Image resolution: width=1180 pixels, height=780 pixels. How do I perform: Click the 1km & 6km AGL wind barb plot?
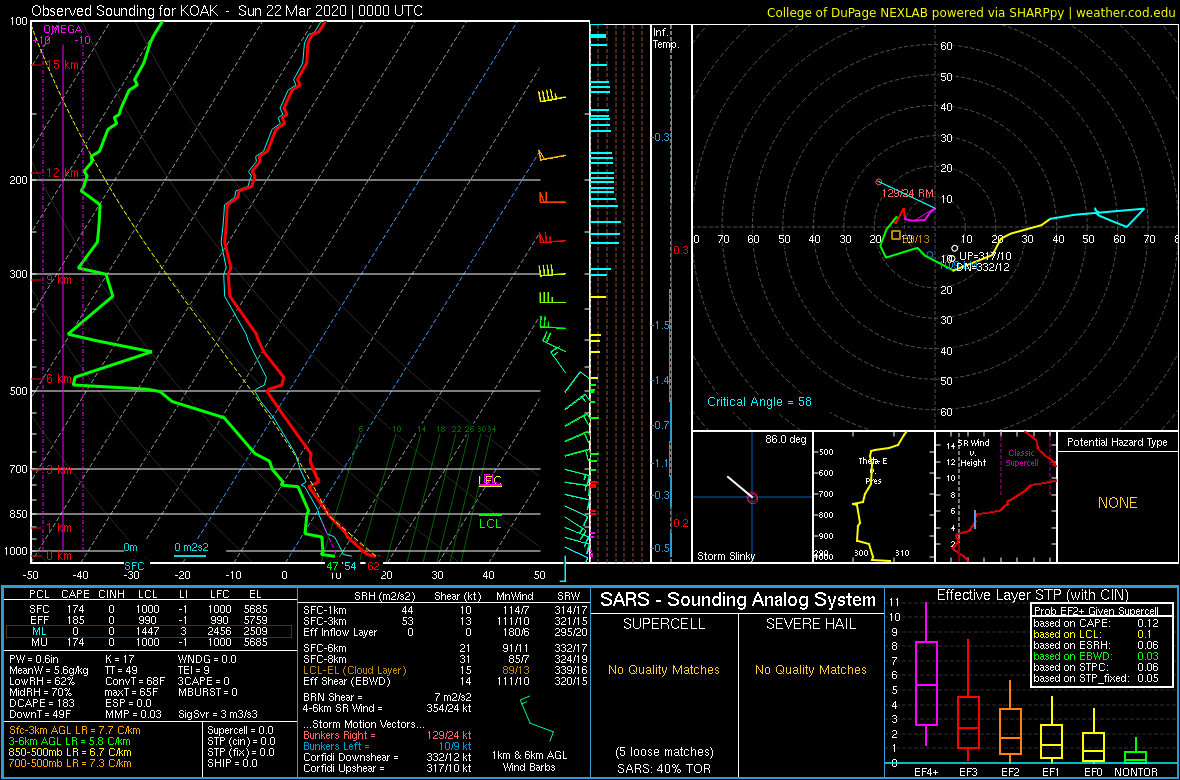click(x=537, y=719)
